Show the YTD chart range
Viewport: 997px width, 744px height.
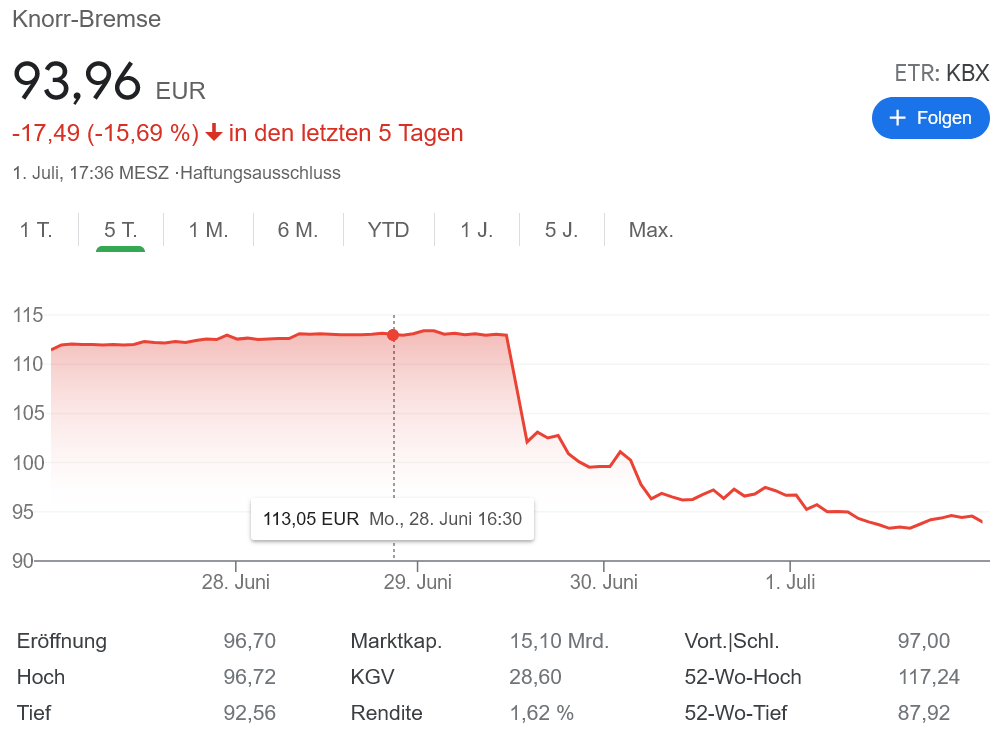click(x=388, y=230)
